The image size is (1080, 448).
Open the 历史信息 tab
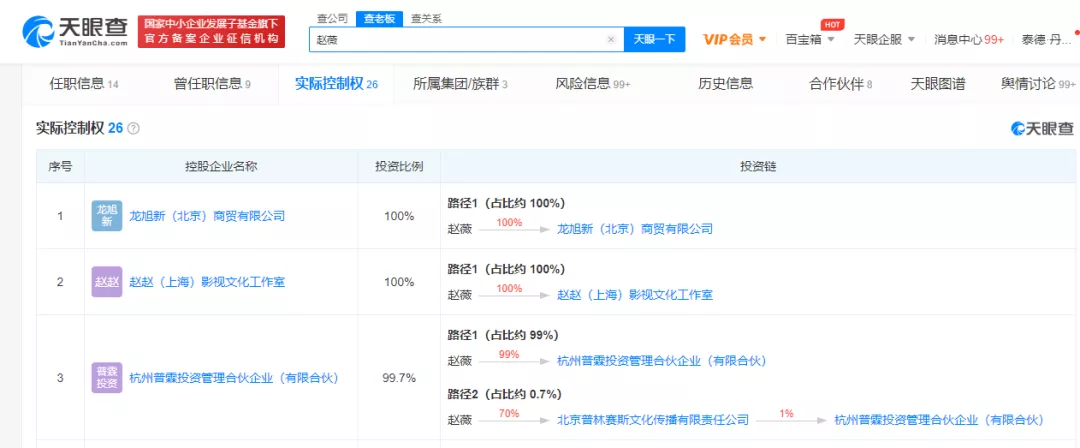pos(725,84)
